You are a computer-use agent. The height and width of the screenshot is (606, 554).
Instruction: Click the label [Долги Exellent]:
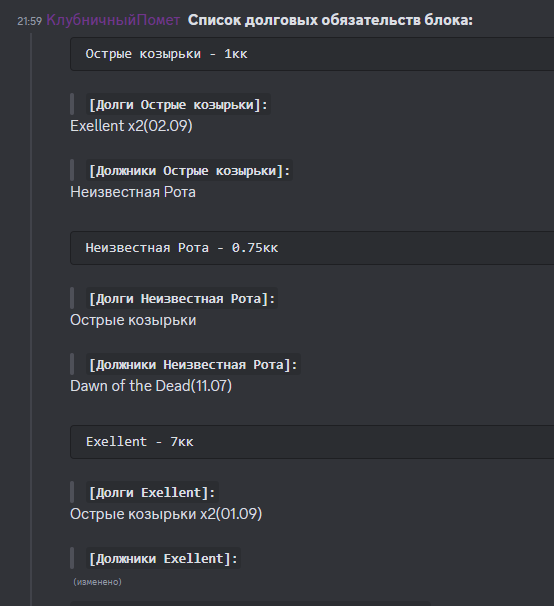pyautogui.click(x=152, y=493)
